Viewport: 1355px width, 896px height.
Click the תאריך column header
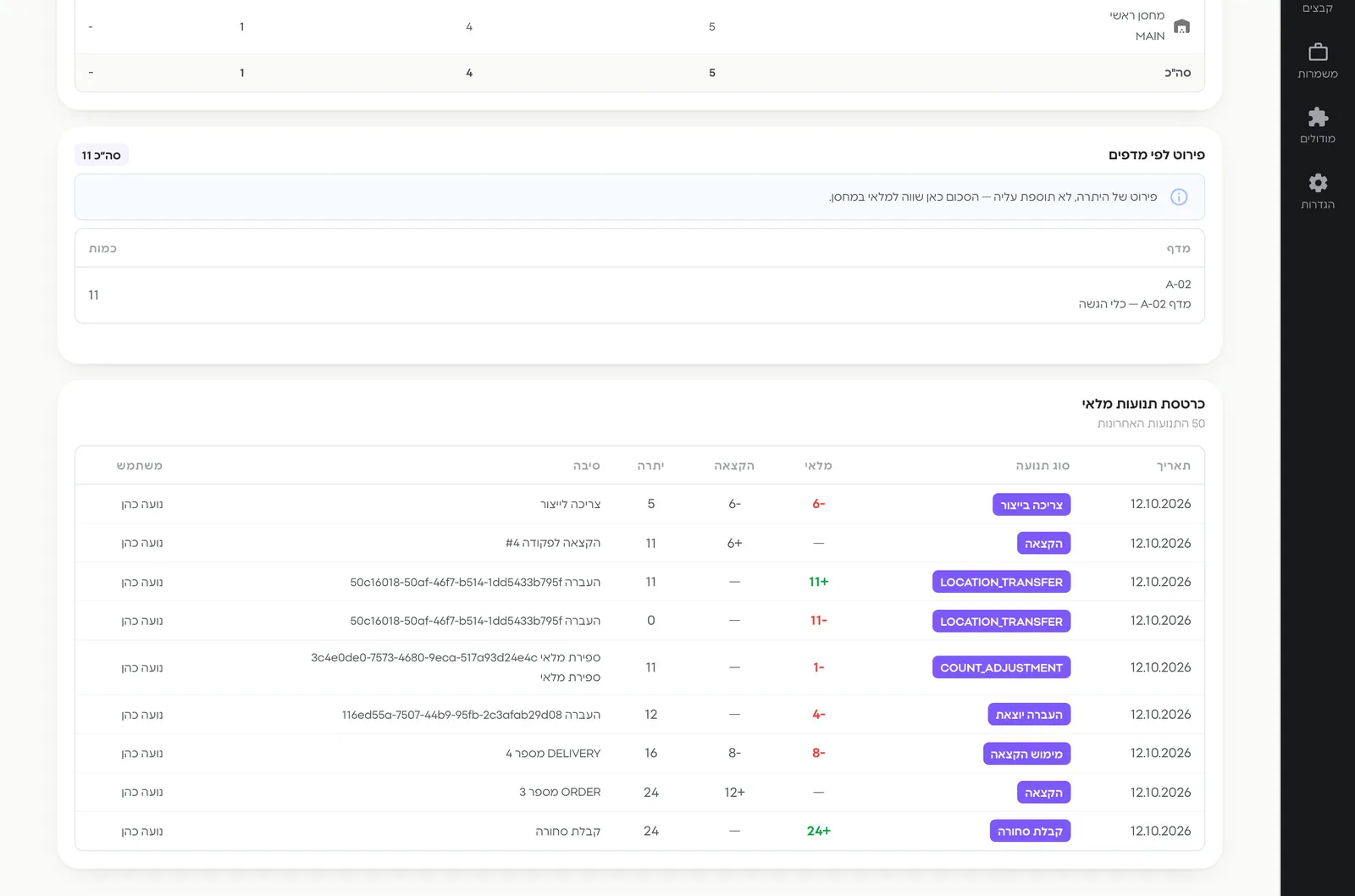pos(1174,466)
